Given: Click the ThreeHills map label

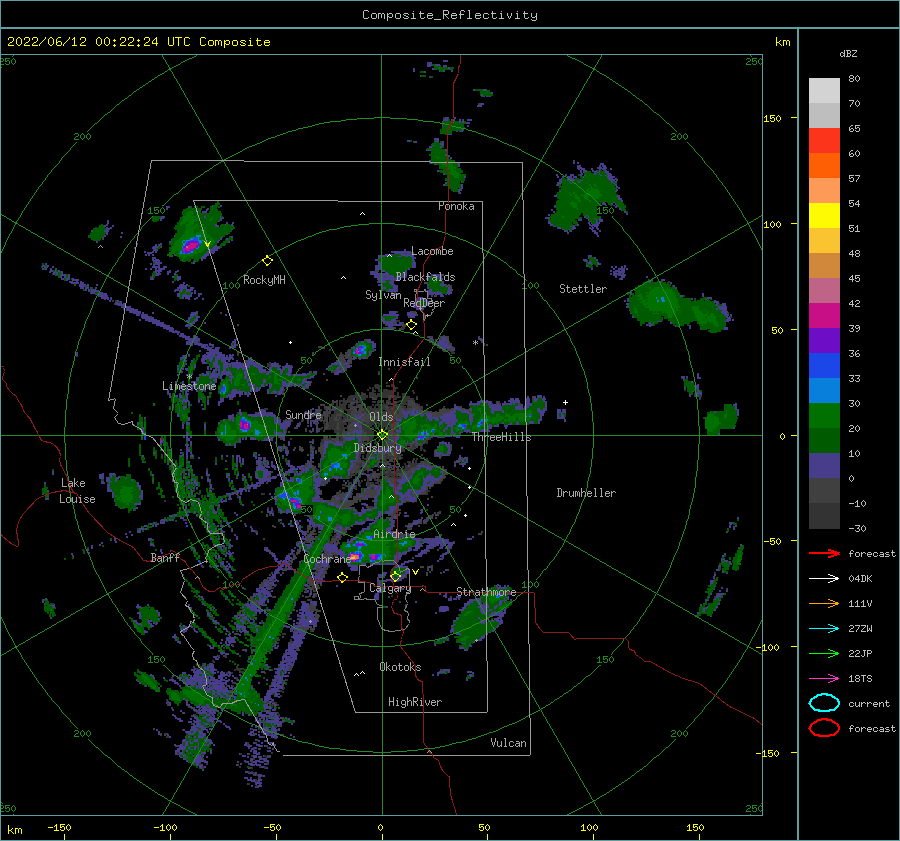Looking at the screenshot, I should [502, 437].
